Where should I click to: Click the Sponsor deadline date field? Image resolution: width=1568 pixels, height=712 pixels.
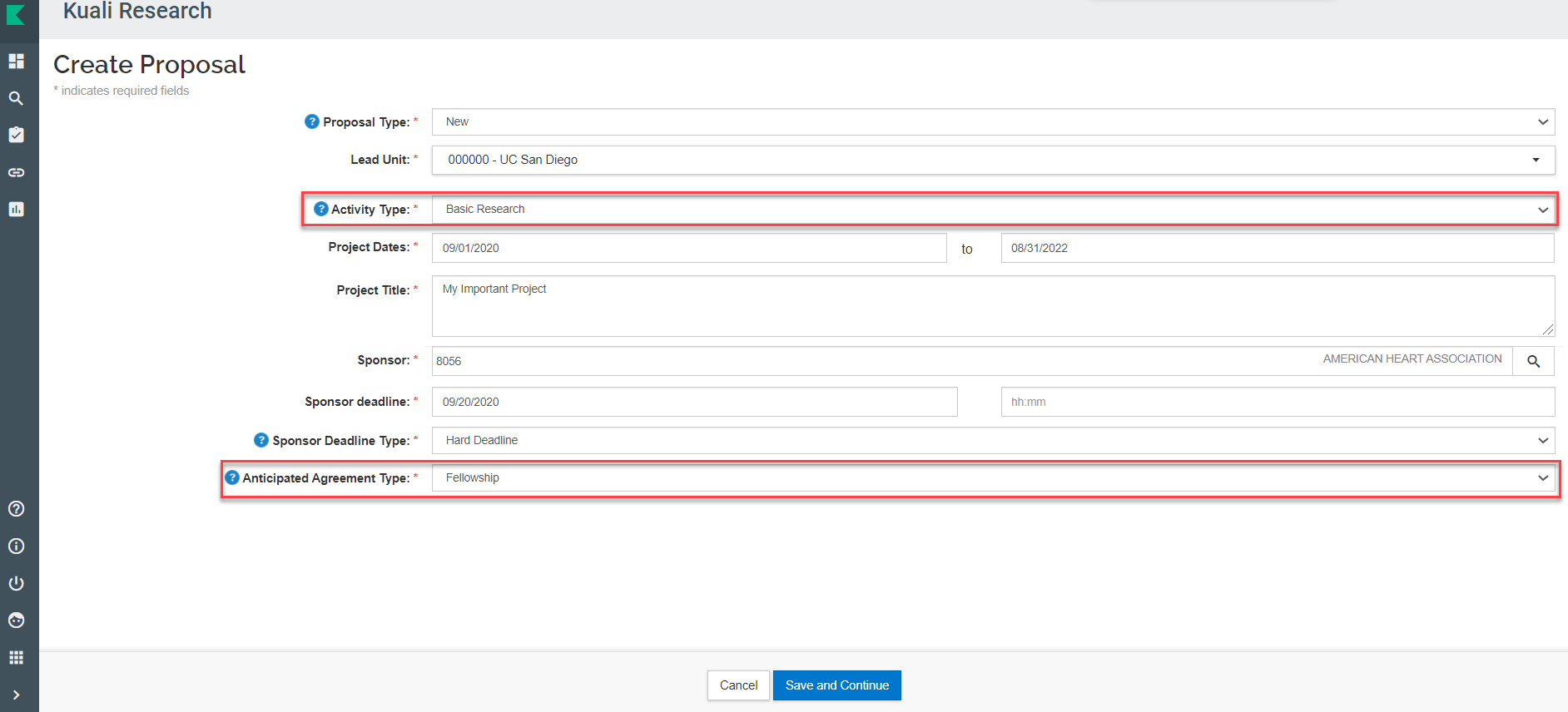pos(694,402)
